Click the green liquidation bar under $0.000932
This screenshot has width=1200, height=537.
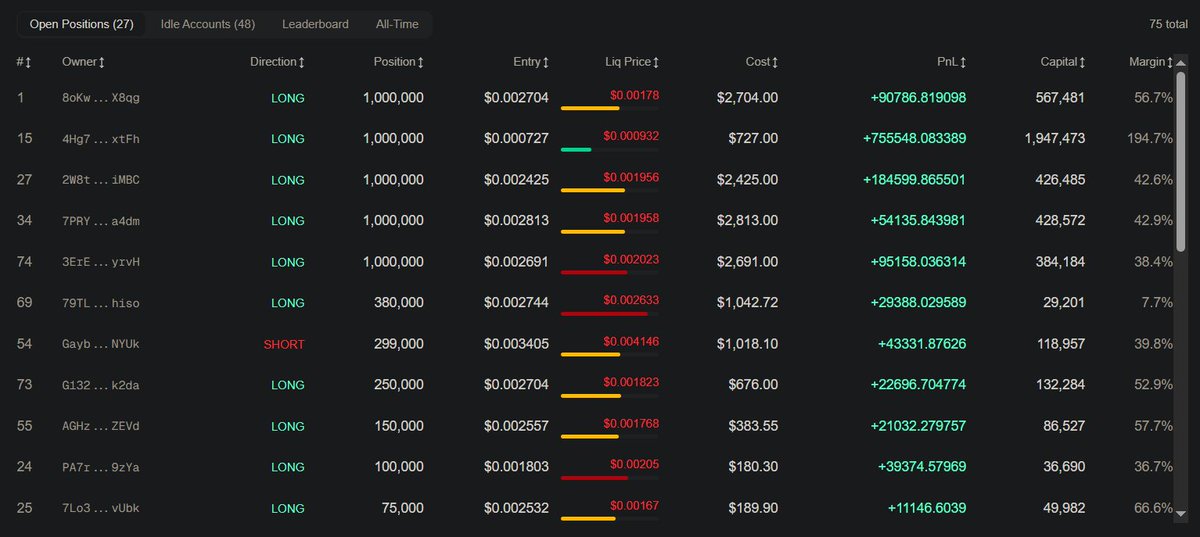(610, 149)
